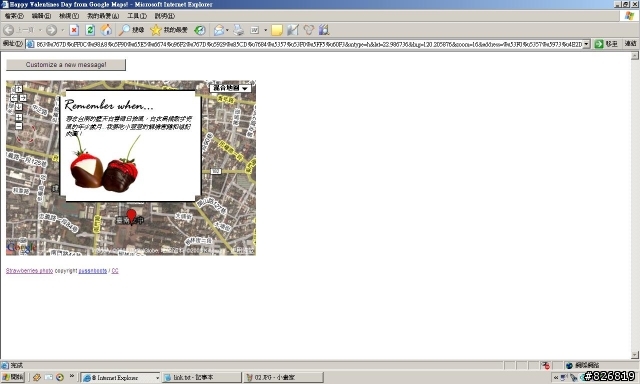Open the Back button history dropdown
Screen dimensions: 640x384
pyautogui.click(x=40, y=30)
